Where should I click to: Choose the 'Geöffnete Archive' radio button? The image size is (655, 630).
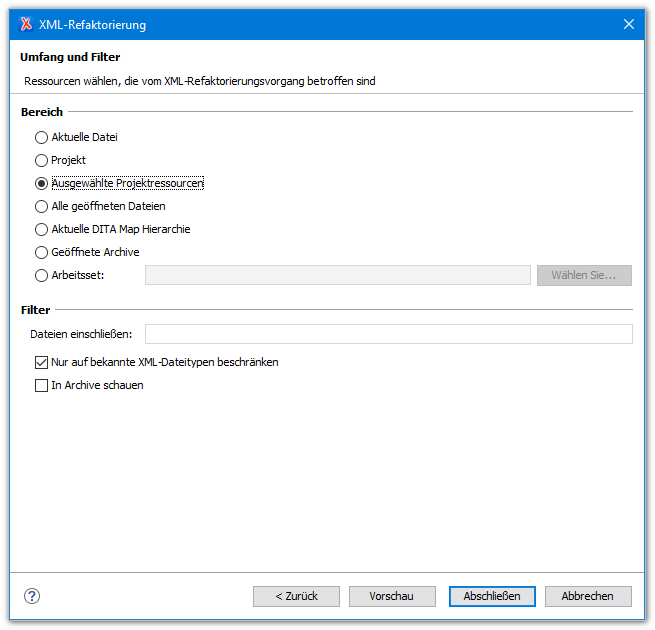(x=41, y=252)
